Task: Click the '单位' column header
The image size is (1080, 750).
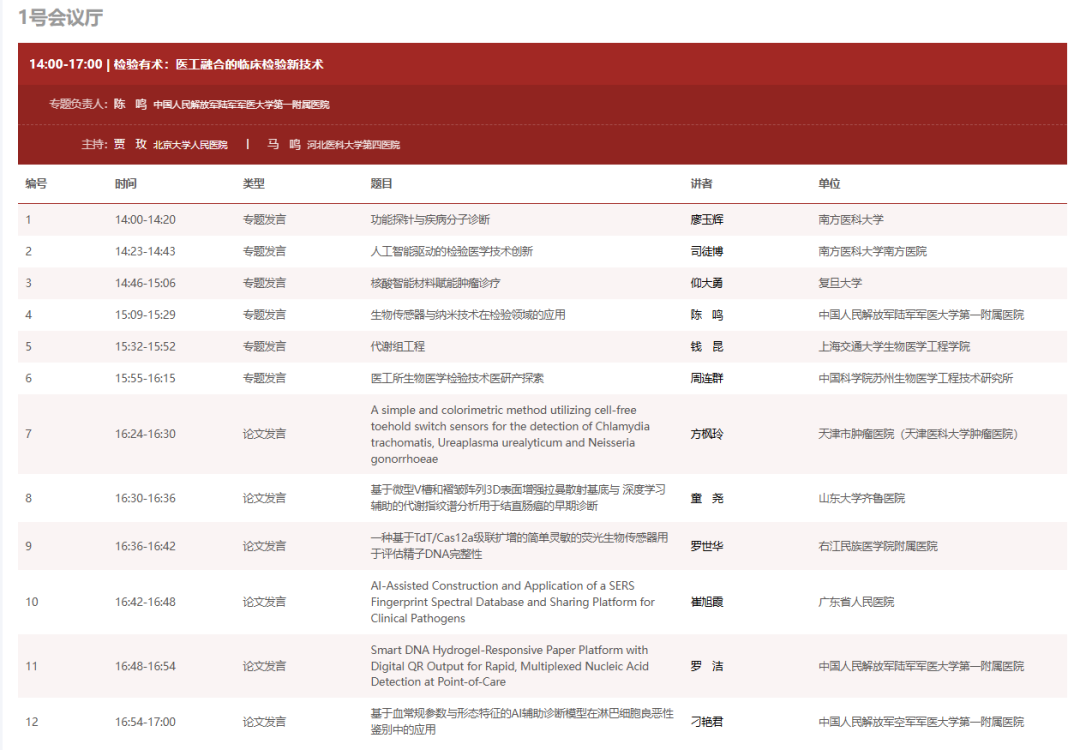Action: (829, 184)
